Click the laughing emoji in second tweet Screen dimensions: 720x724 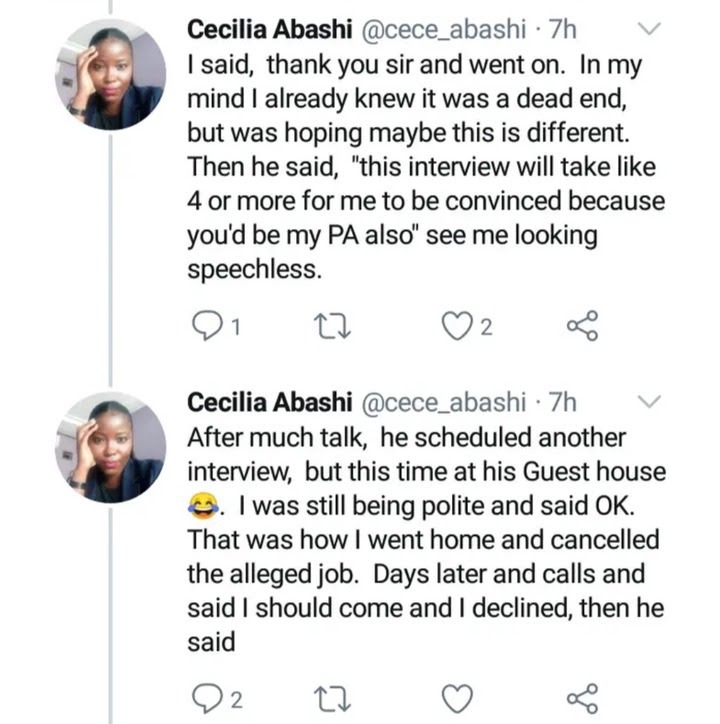point(203,506)
